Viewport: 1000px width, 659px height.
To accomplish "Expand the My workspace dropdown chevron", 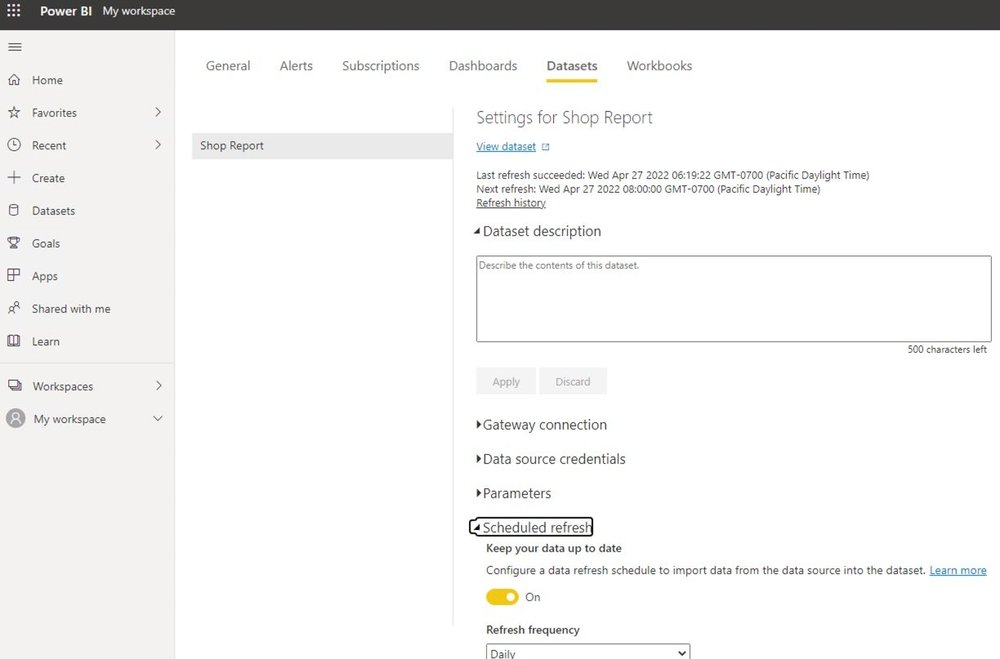I will tap(158, 418).
